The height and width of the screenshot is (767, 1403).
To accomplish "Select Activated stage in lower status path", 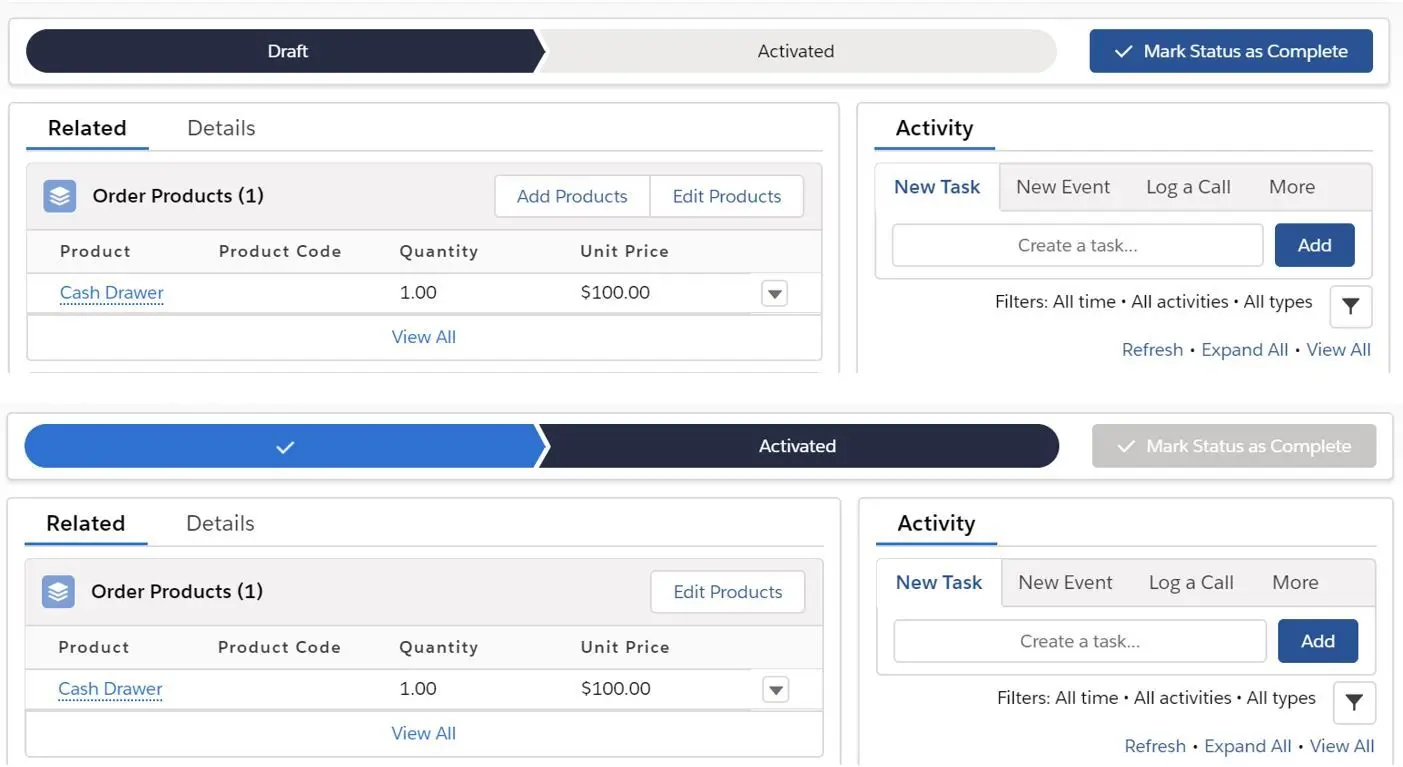I will [x=797, y=446].
